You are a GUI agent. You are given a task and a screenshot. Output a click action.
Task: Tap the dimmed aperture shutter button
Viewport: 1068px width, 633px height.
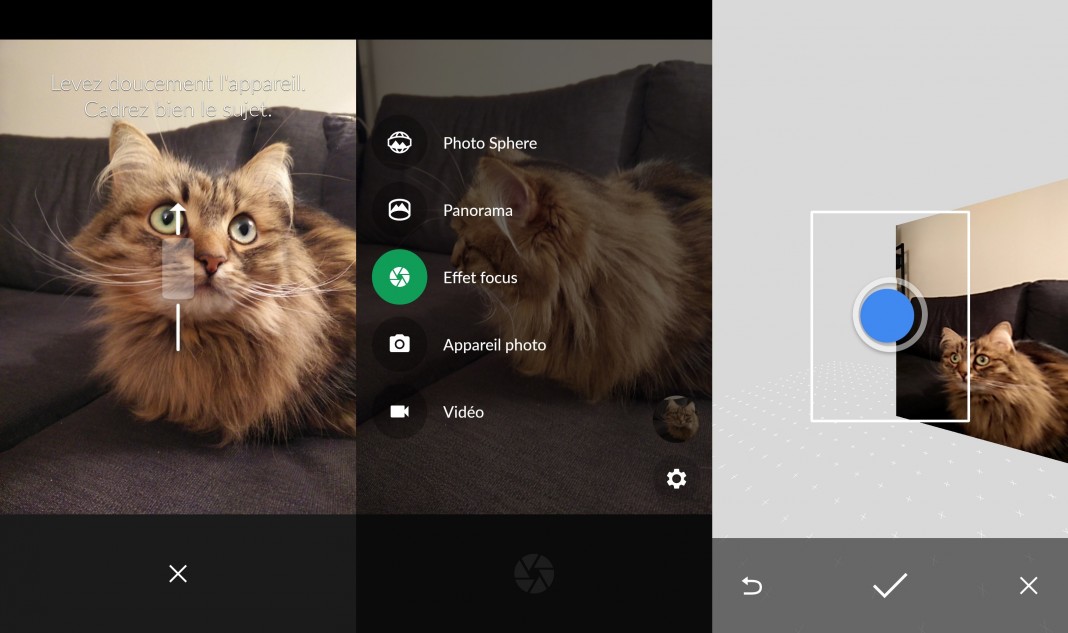click(x=534, y=574)
